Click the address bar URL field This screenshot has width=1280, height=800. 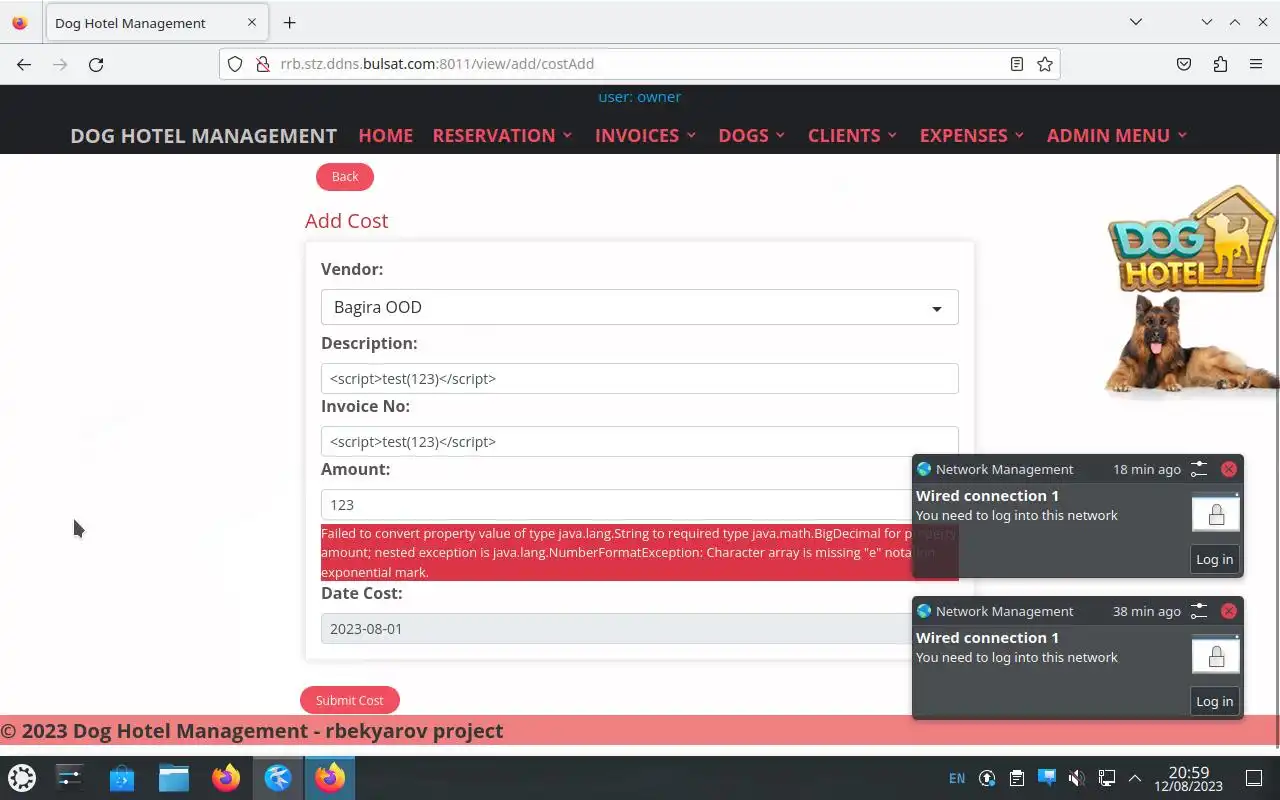click(640, 64)
